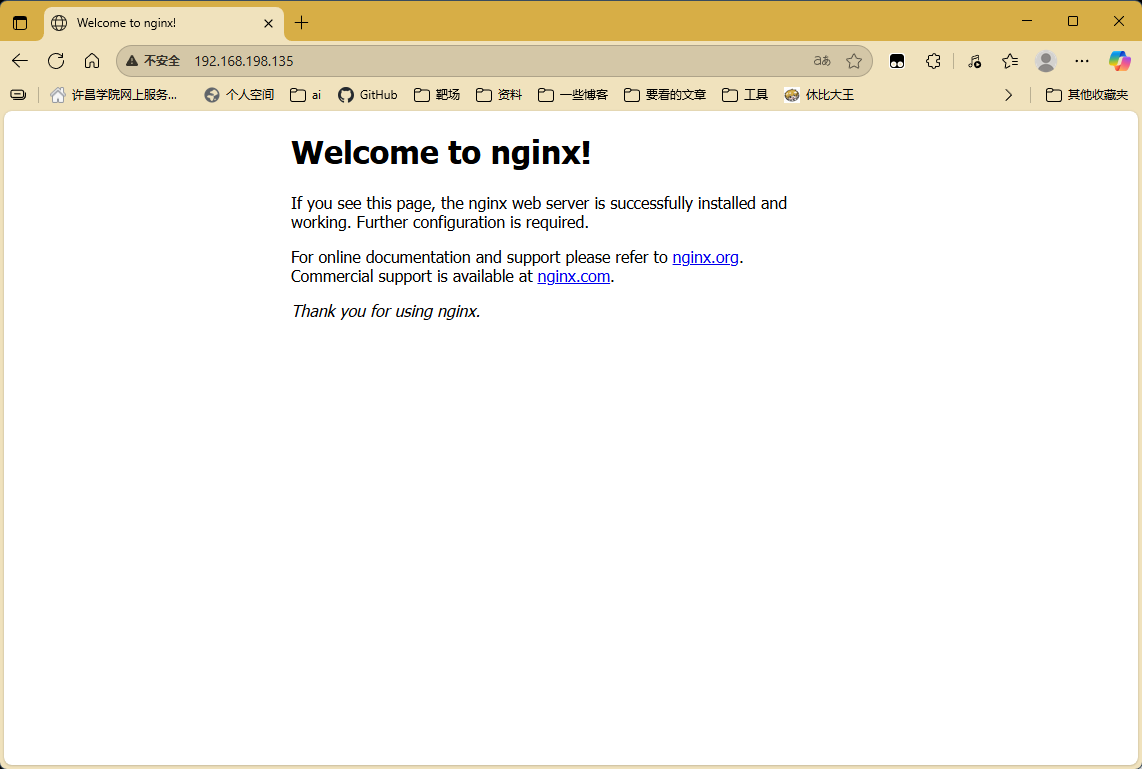Expand the 其他收藏夹 bookmarks folder

tap(1087, 95)
